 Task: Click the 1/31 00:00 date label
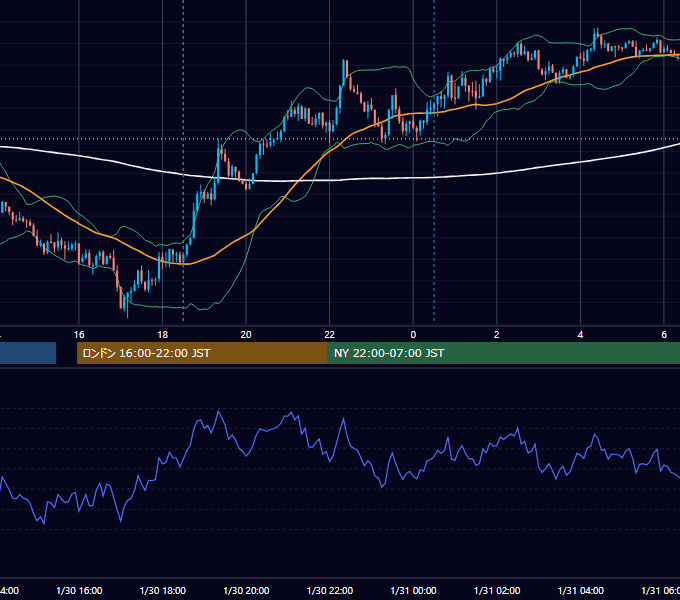[413, 590]
